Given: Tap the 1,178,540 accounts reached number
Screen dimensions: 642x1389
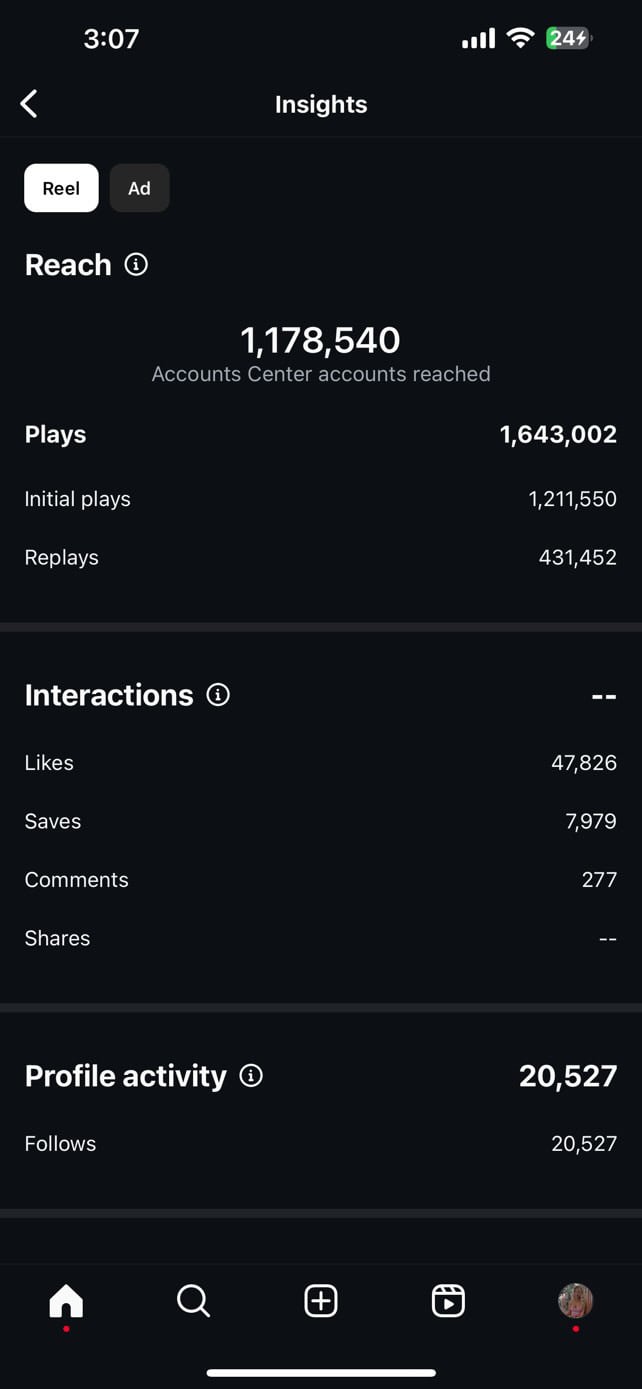Looking at the screenshot, I should point(321,340).
